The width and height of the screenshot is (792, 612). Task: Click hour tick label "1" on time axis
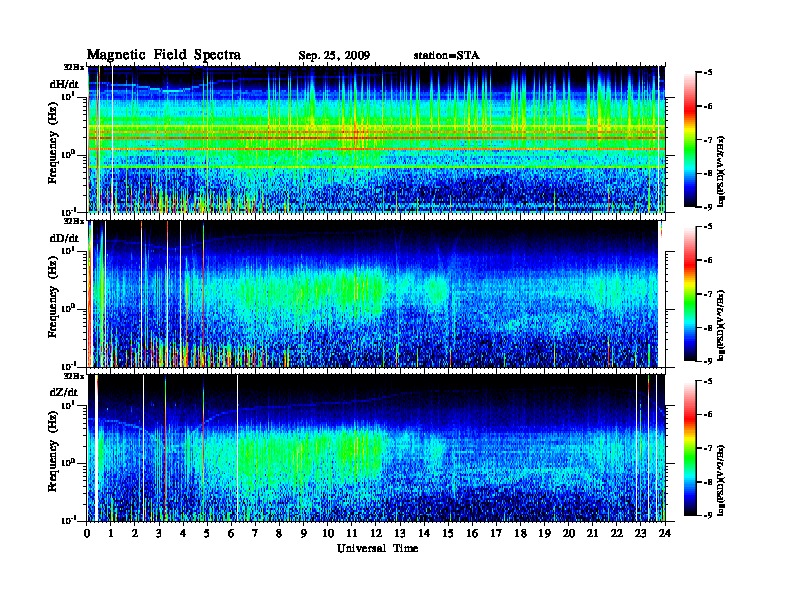click(x=111, y=533)
